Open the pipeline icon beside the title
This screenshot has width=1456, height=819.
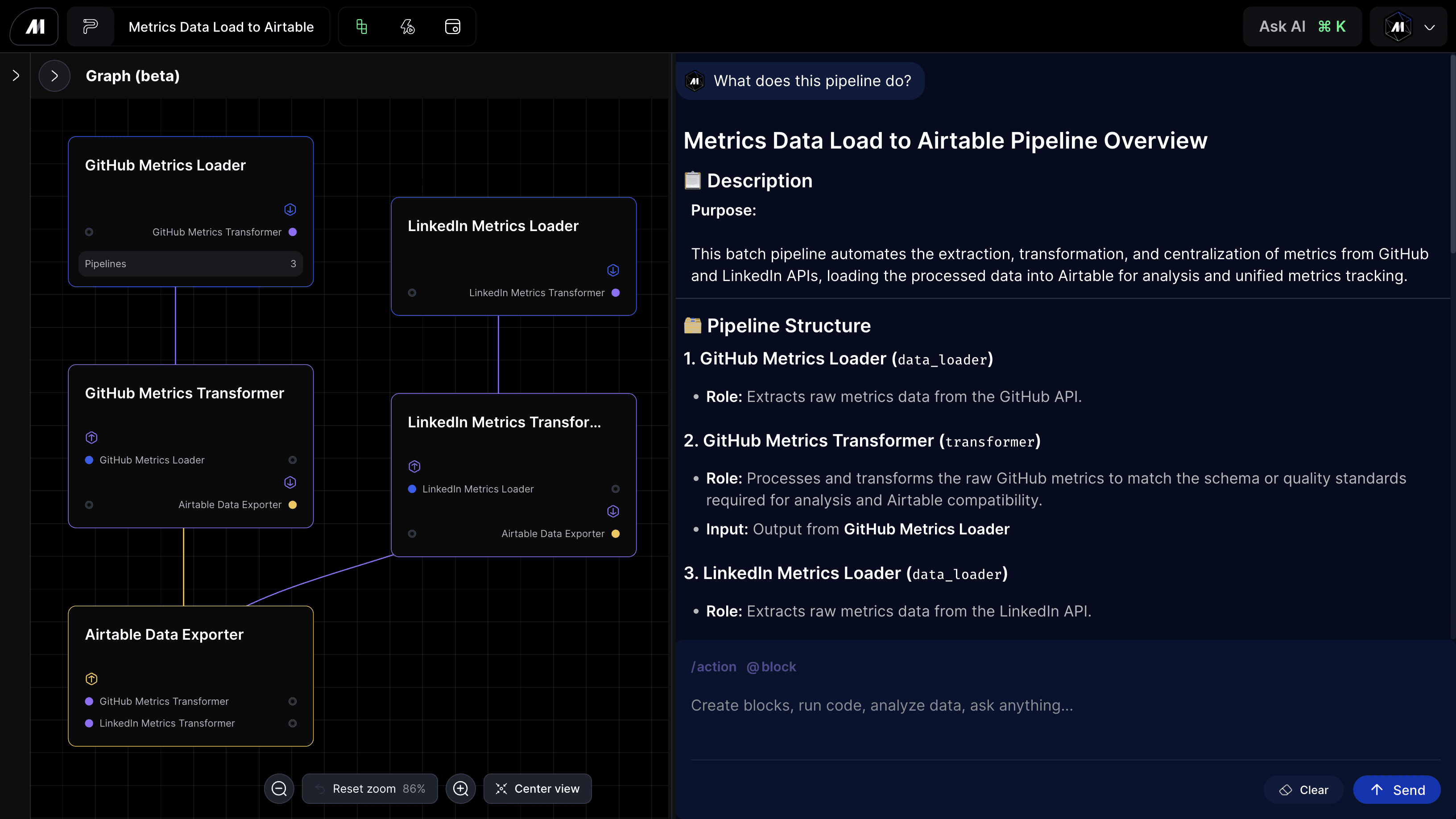click(91, 27)
